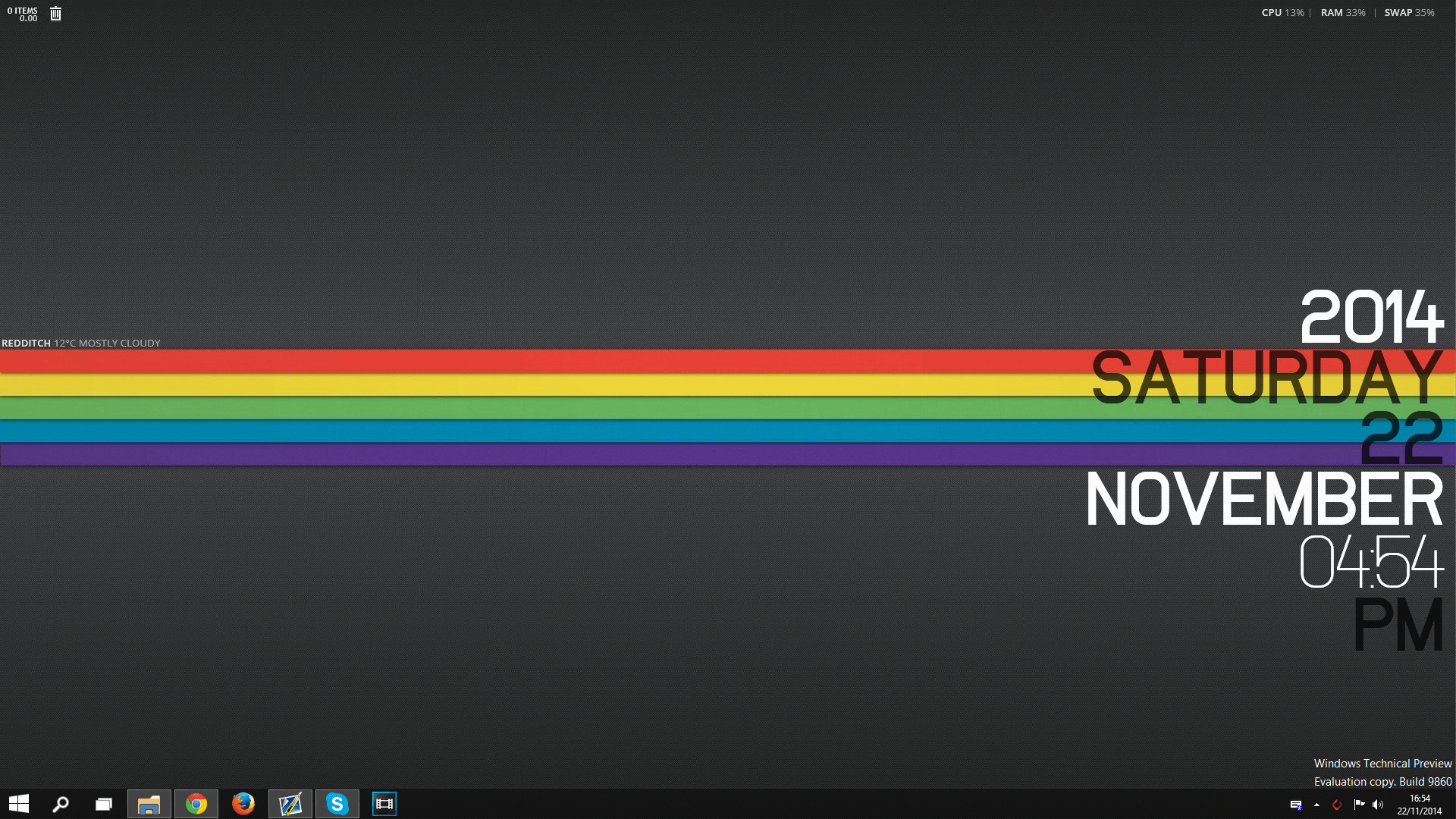Image resolution: width=1456 pixels, height=819 pixels.
Task: Open the photo viewer app on the taskbar
Action: [x=290, y=804]
